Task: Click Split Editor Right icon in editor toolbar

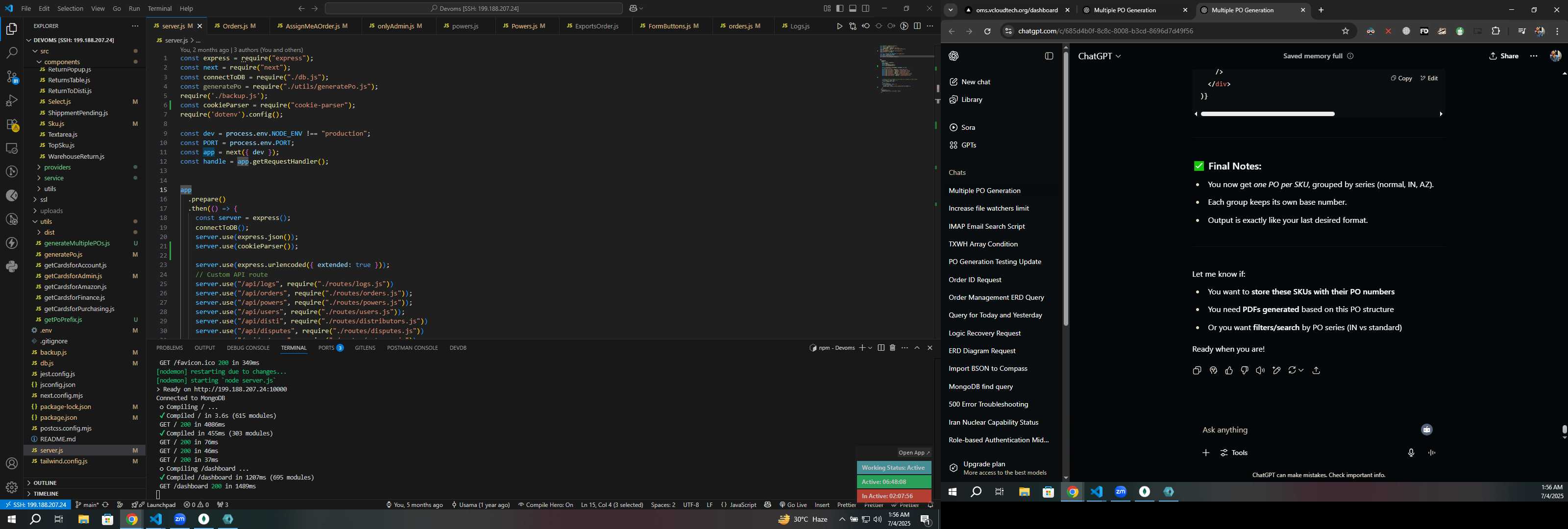Action: (x=917, y=26)
